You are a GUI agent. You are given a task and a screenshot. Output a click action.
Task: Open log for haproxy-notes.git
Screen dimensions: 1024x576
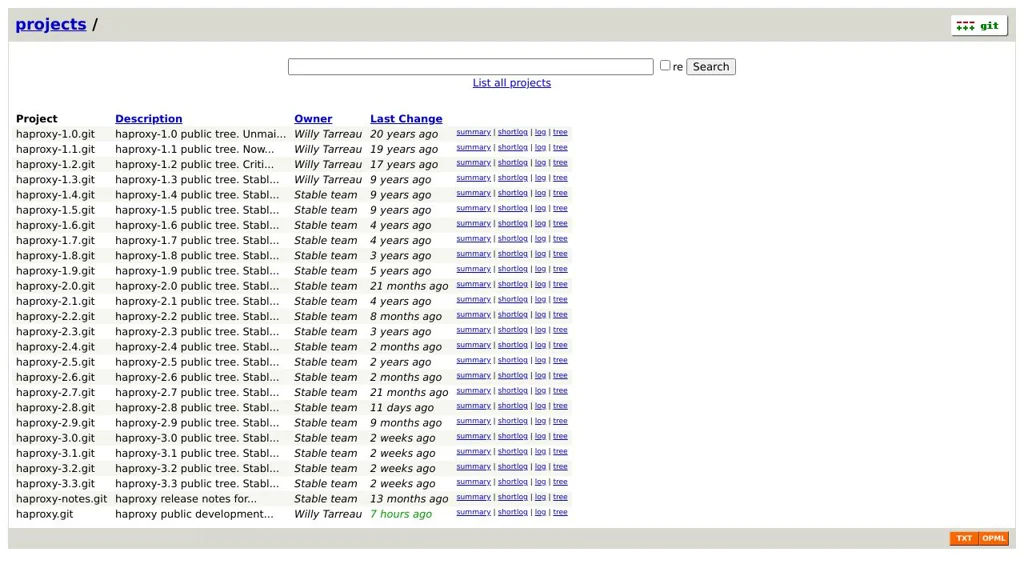[x=540, y=497]
